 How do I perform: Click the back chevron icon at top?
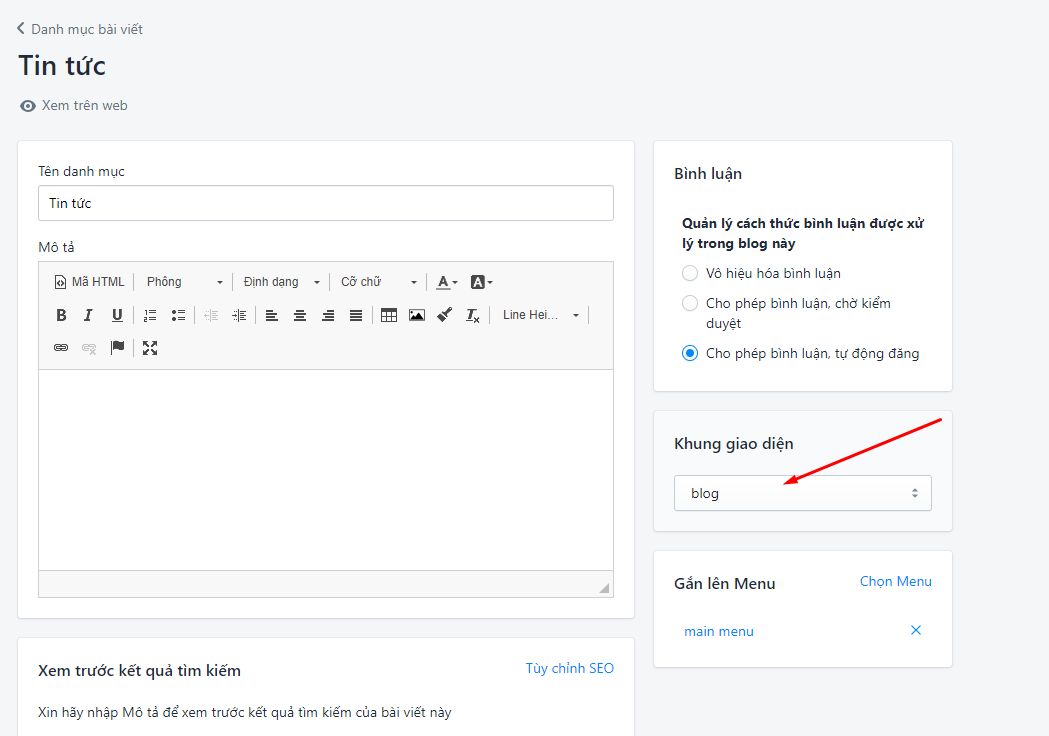pyautogui.click(x=21, y=28)
